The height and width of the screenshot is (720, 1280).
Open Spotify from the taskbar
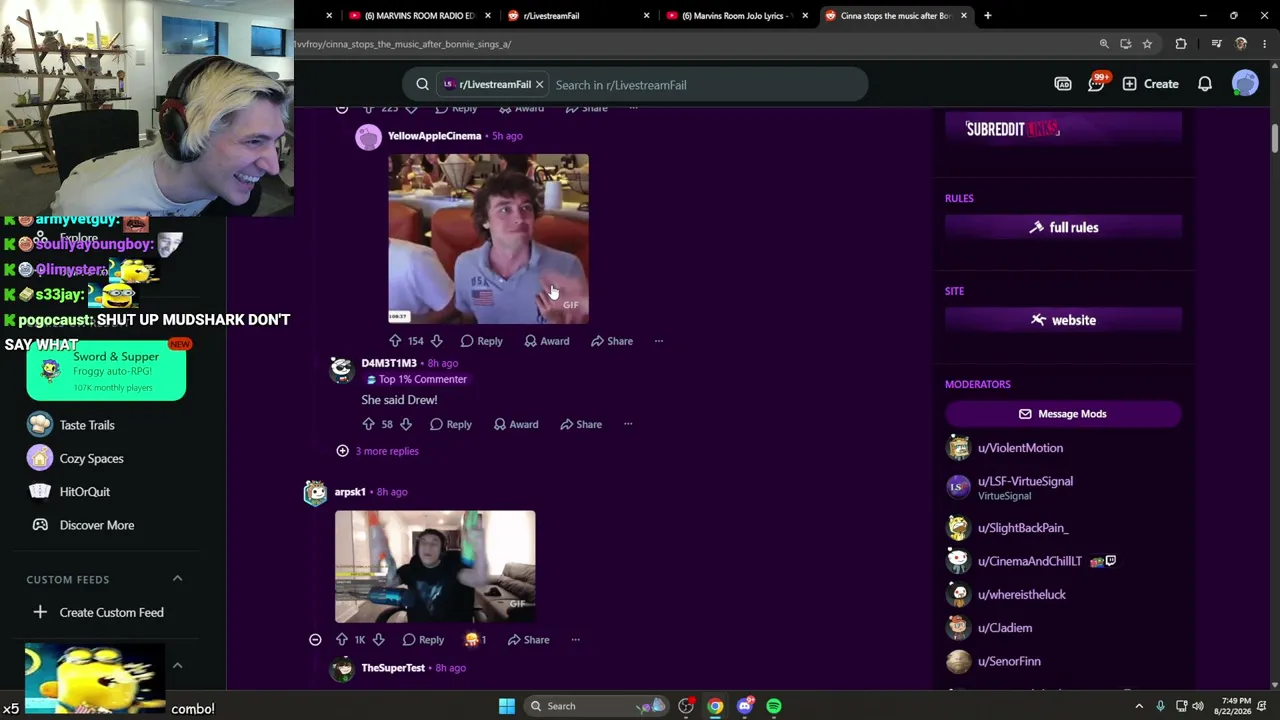774,706
